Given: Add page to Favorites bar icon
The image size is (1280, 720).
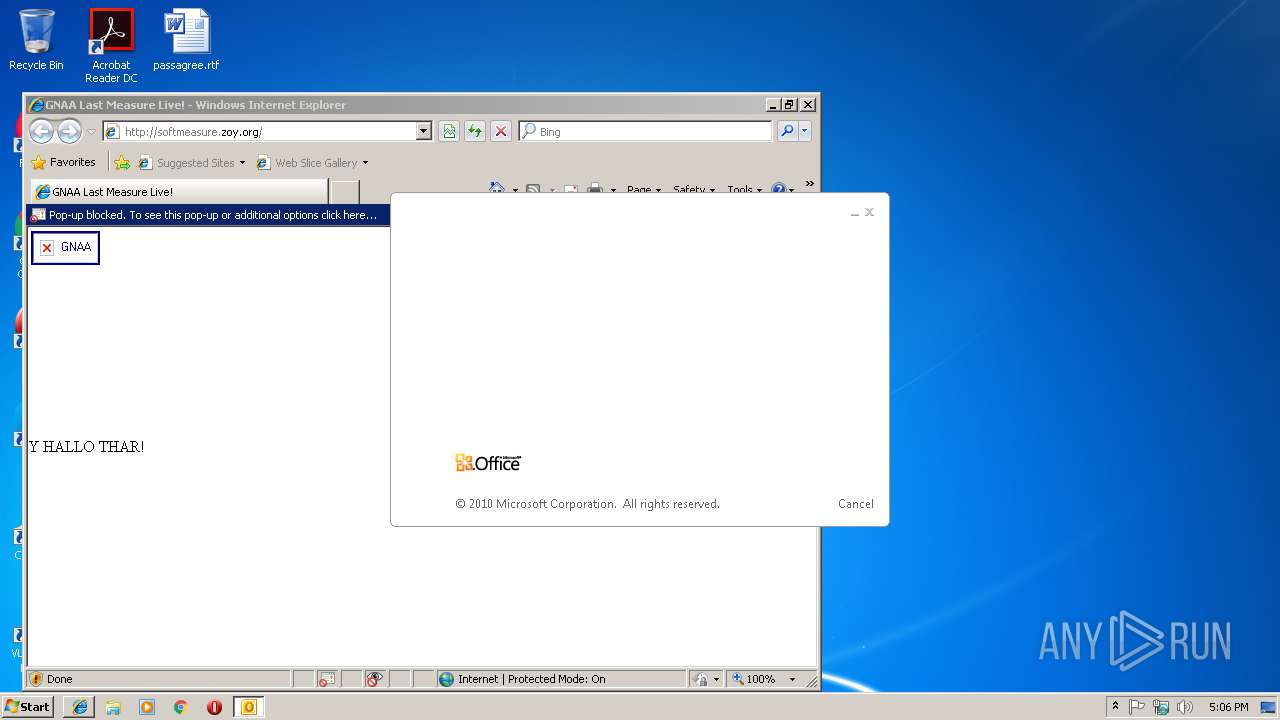Looking at the screenshot, I should (x=122, y=162).
